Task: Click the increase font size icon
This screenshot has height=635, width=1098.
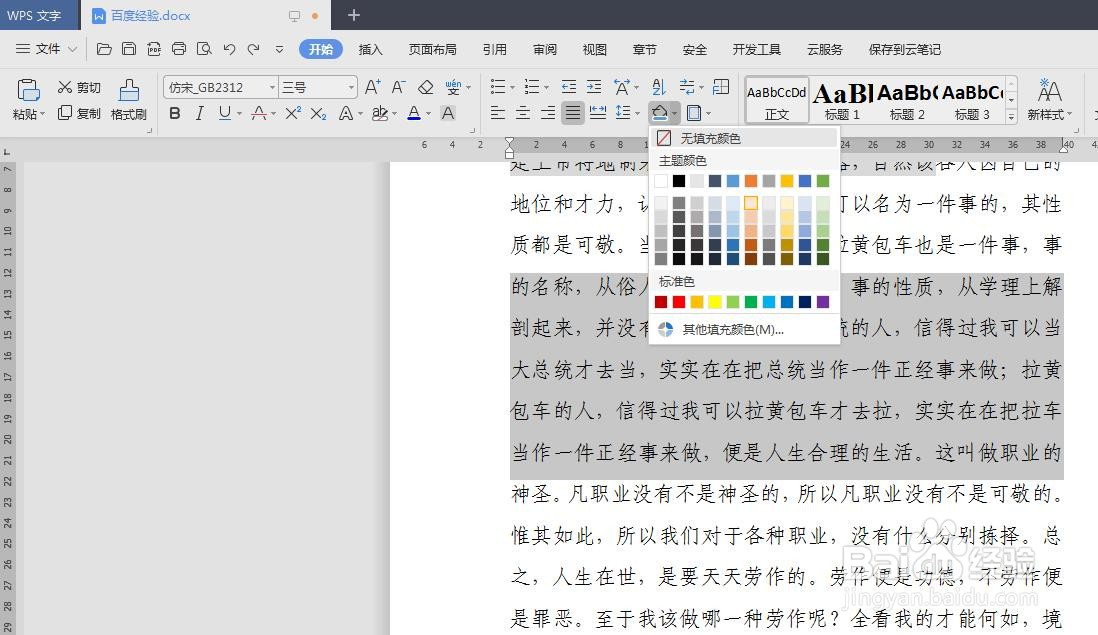Action: pos(371,87)
